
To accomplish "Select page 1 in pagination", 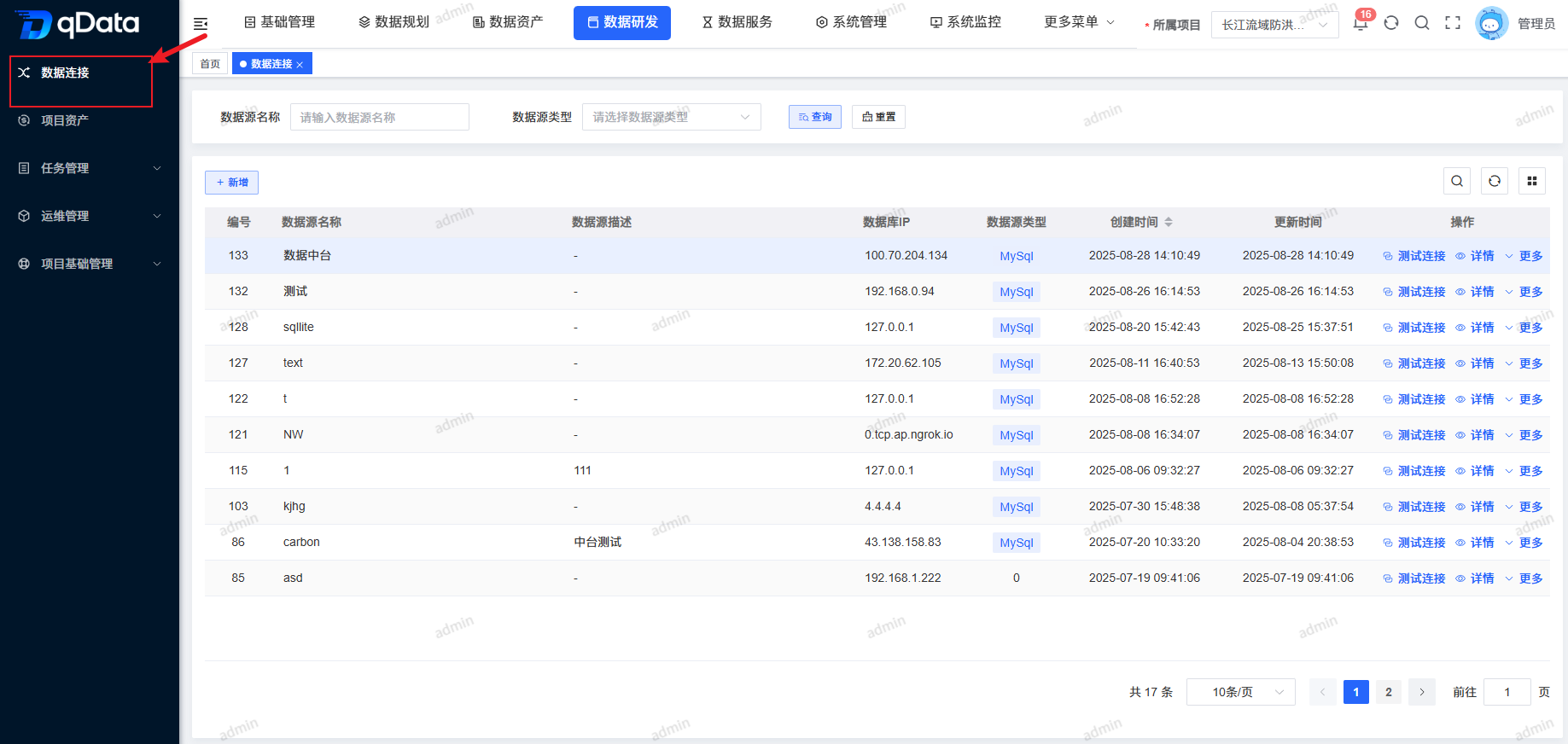I will tap(1355, 692).
